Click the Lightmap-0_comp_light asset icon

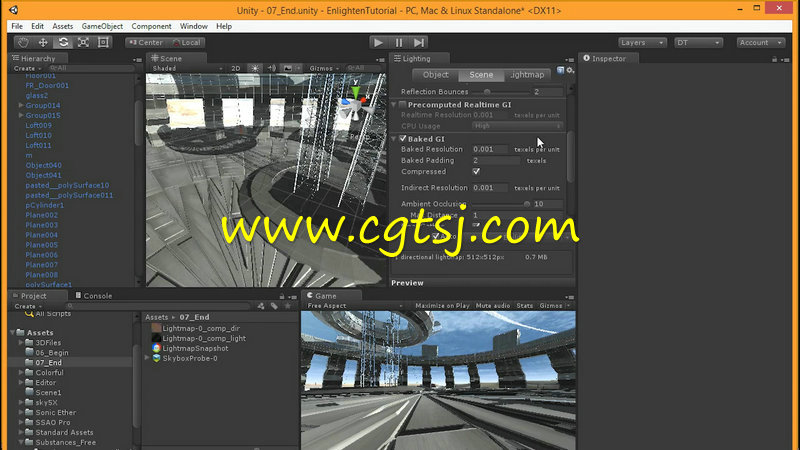coord(157,338)
